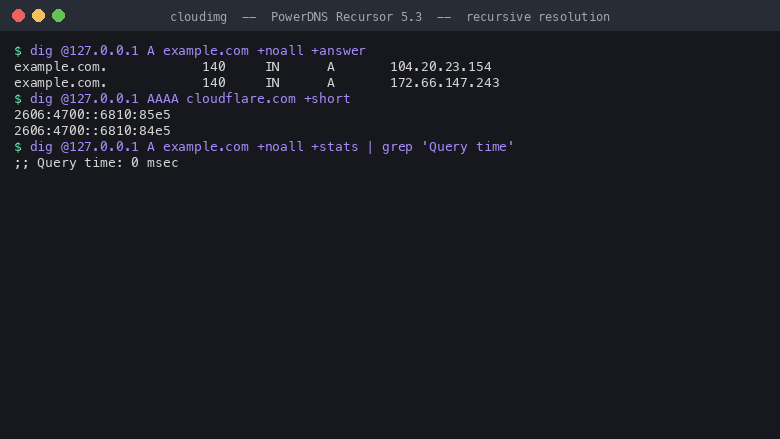Click the IP address 104.20.23.154
This screenshot has height=439, width=780.
pyautogui.click(x=441, y=67)
